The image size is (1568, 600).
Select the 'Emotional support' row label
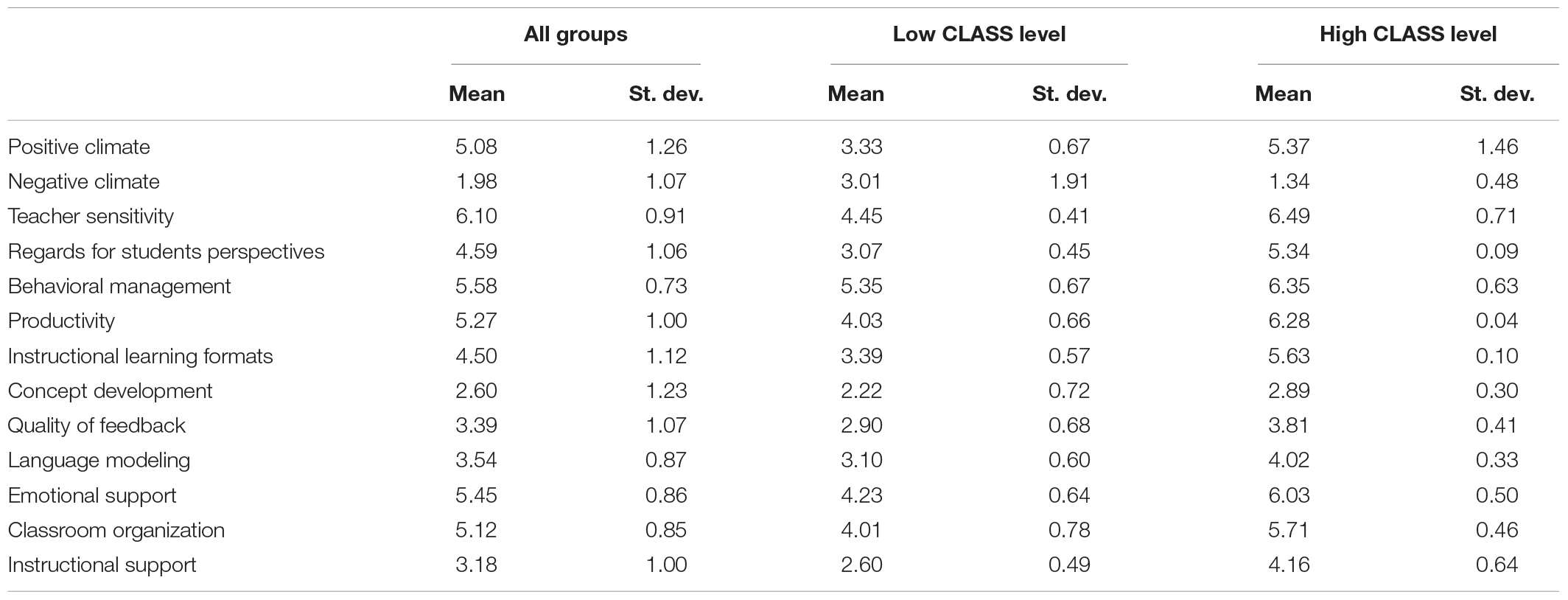[x=92, y=495]
